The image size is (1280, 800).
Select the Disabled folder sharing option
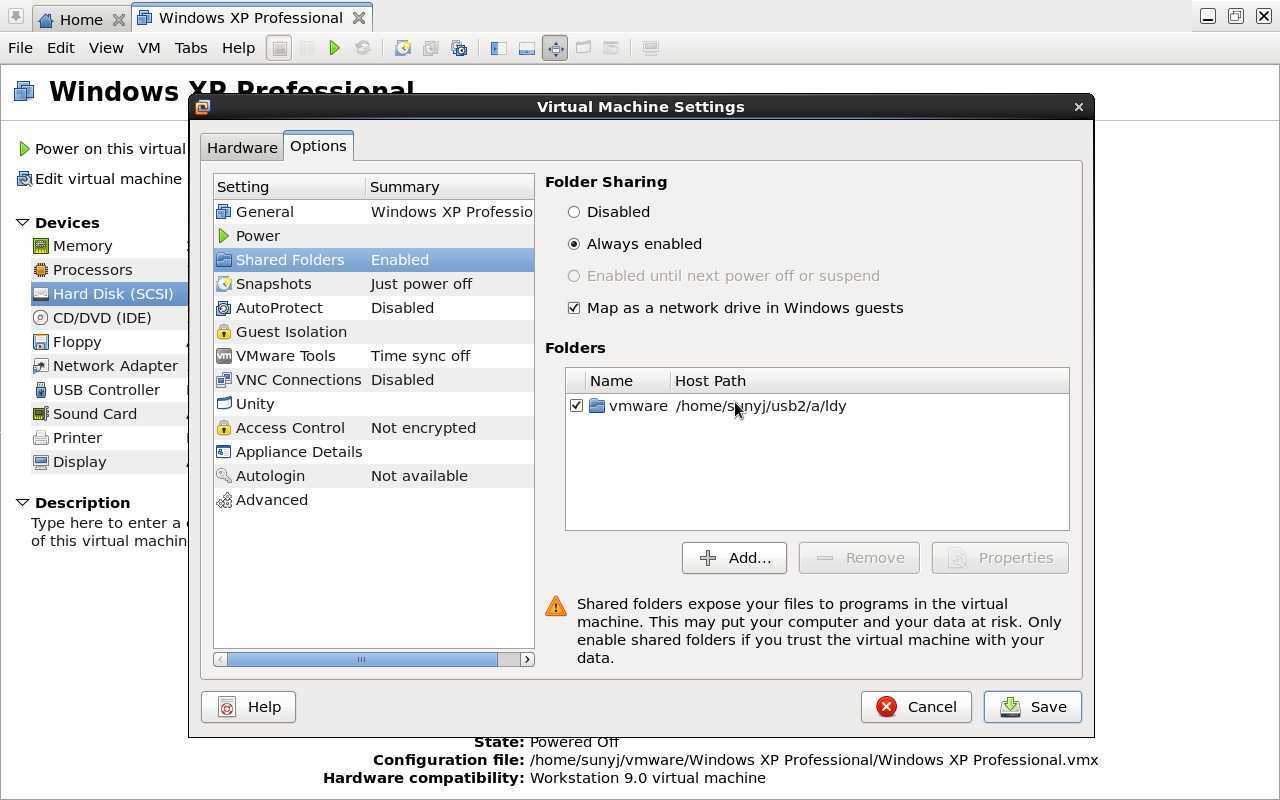coord(574,212)
